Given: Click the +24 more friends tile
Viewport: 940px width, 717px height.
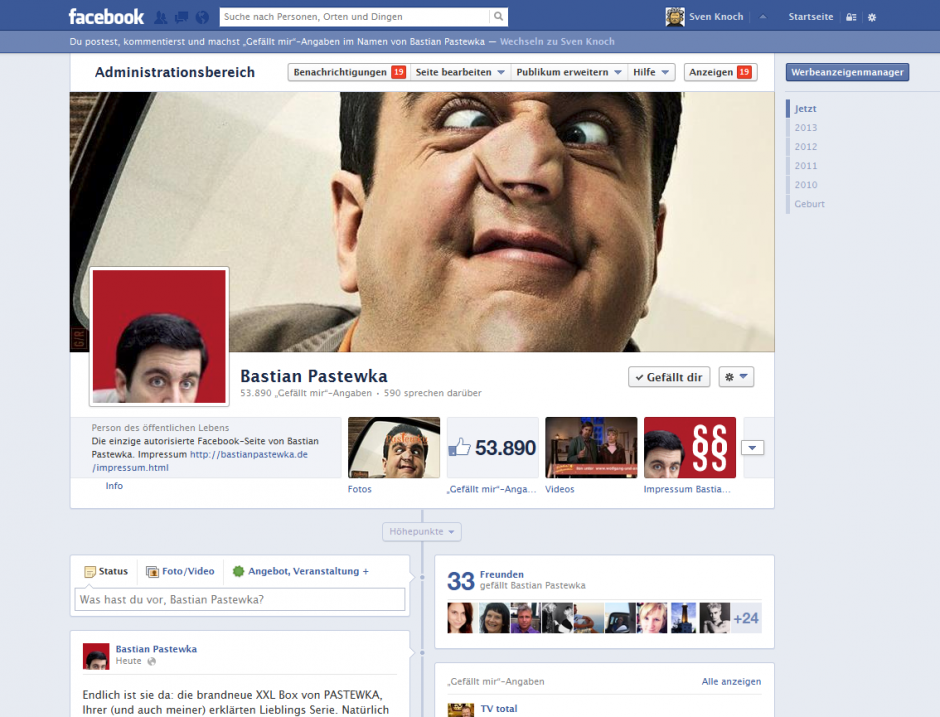Looking at the screenshot, I should tap(746, 618).
